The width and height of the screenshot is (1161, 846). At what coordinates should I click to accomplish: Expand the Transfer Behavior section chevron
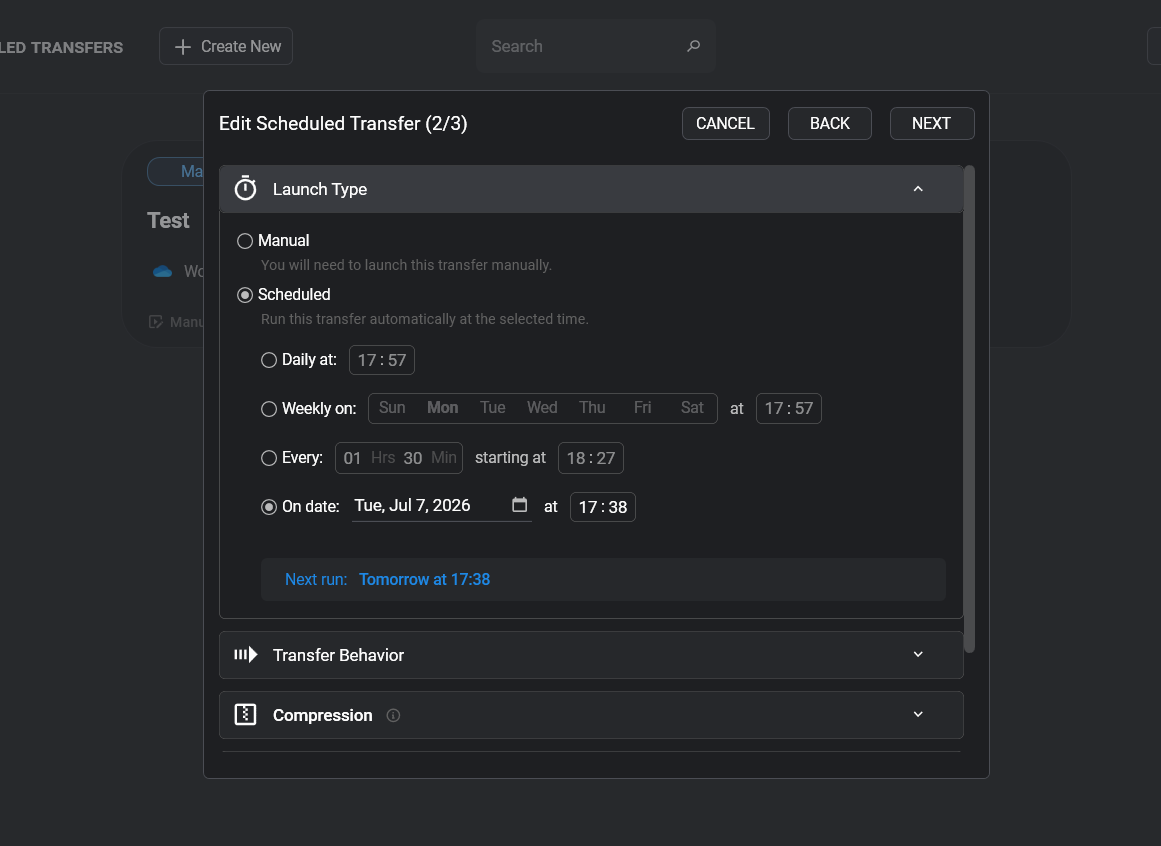918,654
